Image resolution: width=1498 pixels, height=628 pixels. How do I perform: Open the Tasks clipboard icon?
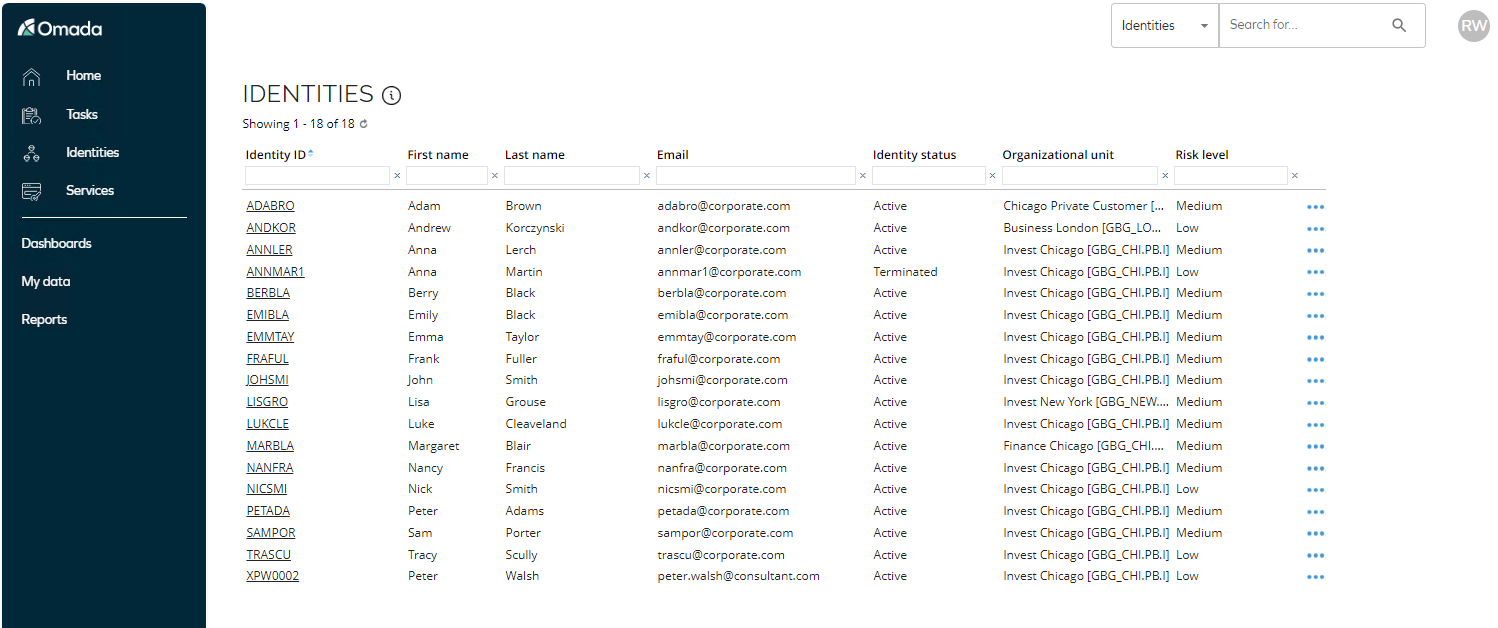tap(31, 115)
